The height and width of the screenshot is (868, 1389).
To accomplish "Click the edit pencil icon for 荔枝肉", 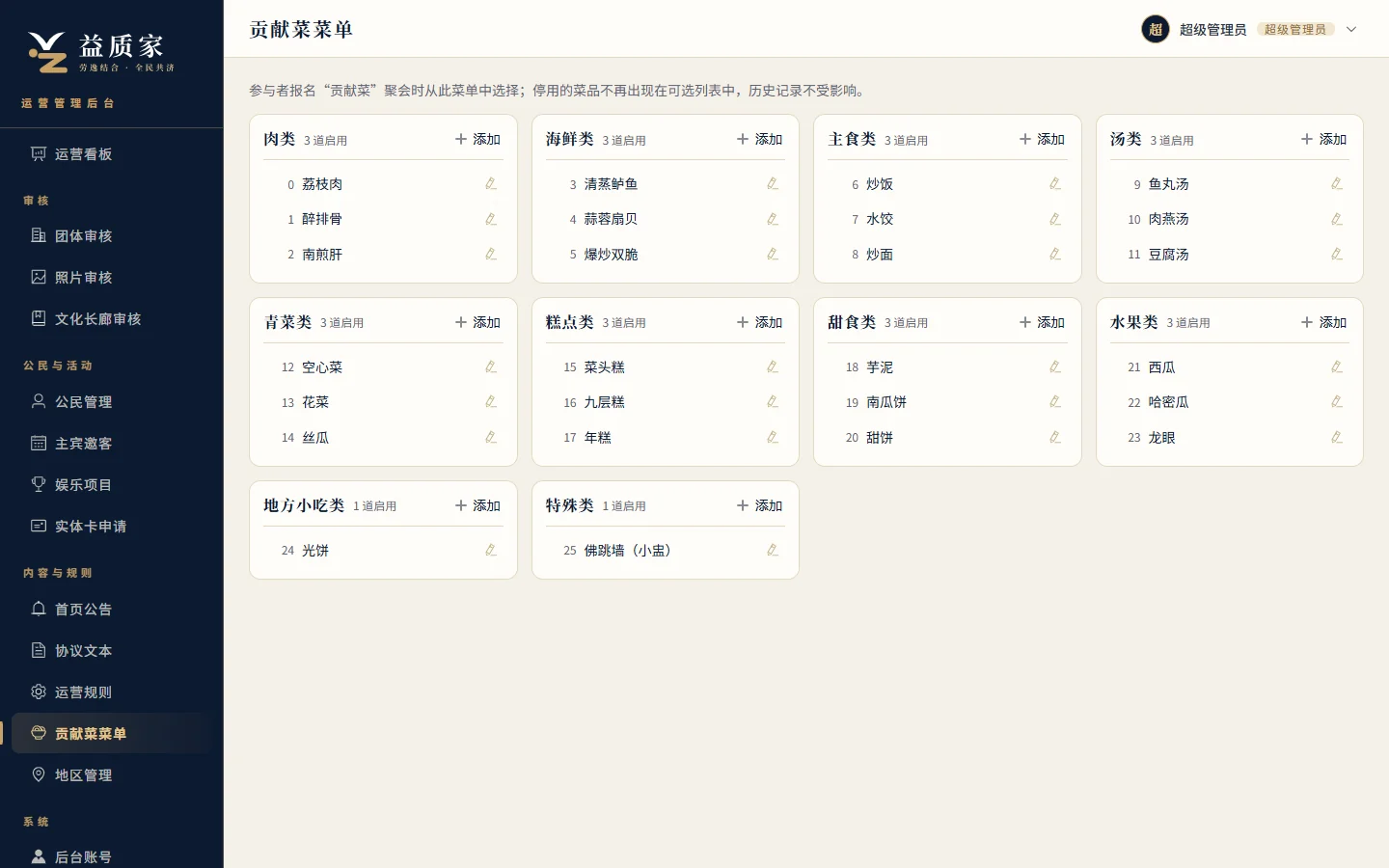I will point(491,183).
